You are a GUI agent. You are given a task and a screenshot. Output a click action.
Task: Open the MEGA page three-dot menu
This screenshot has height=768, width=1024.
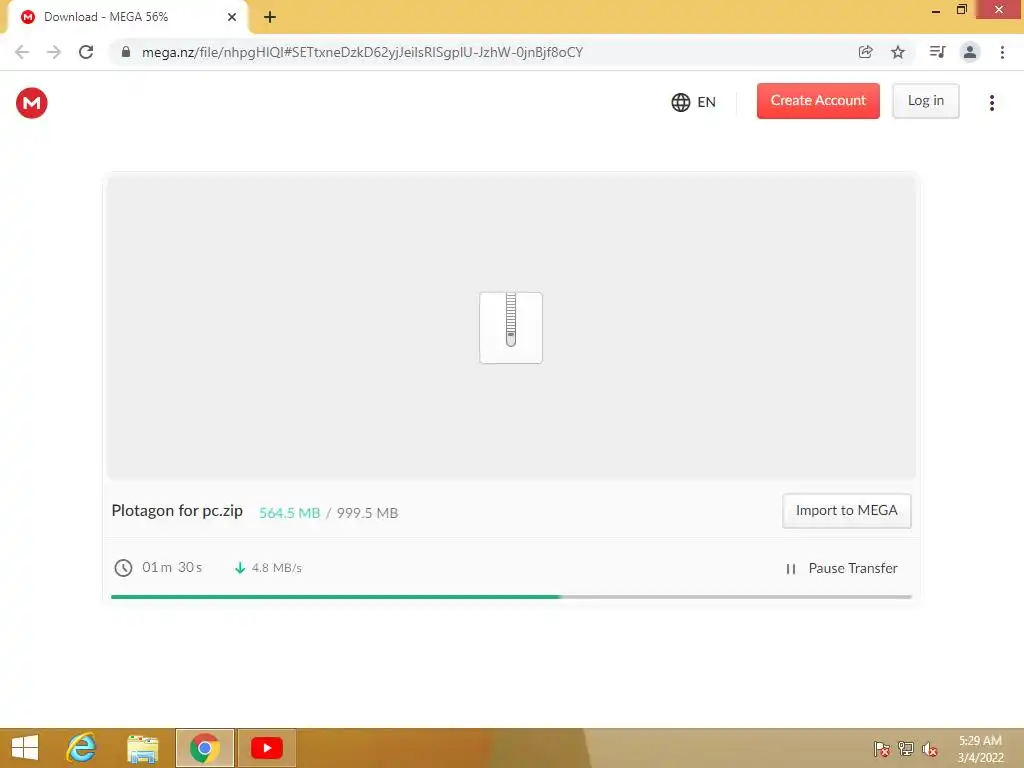pyautogui.click(x=991, y=103)
